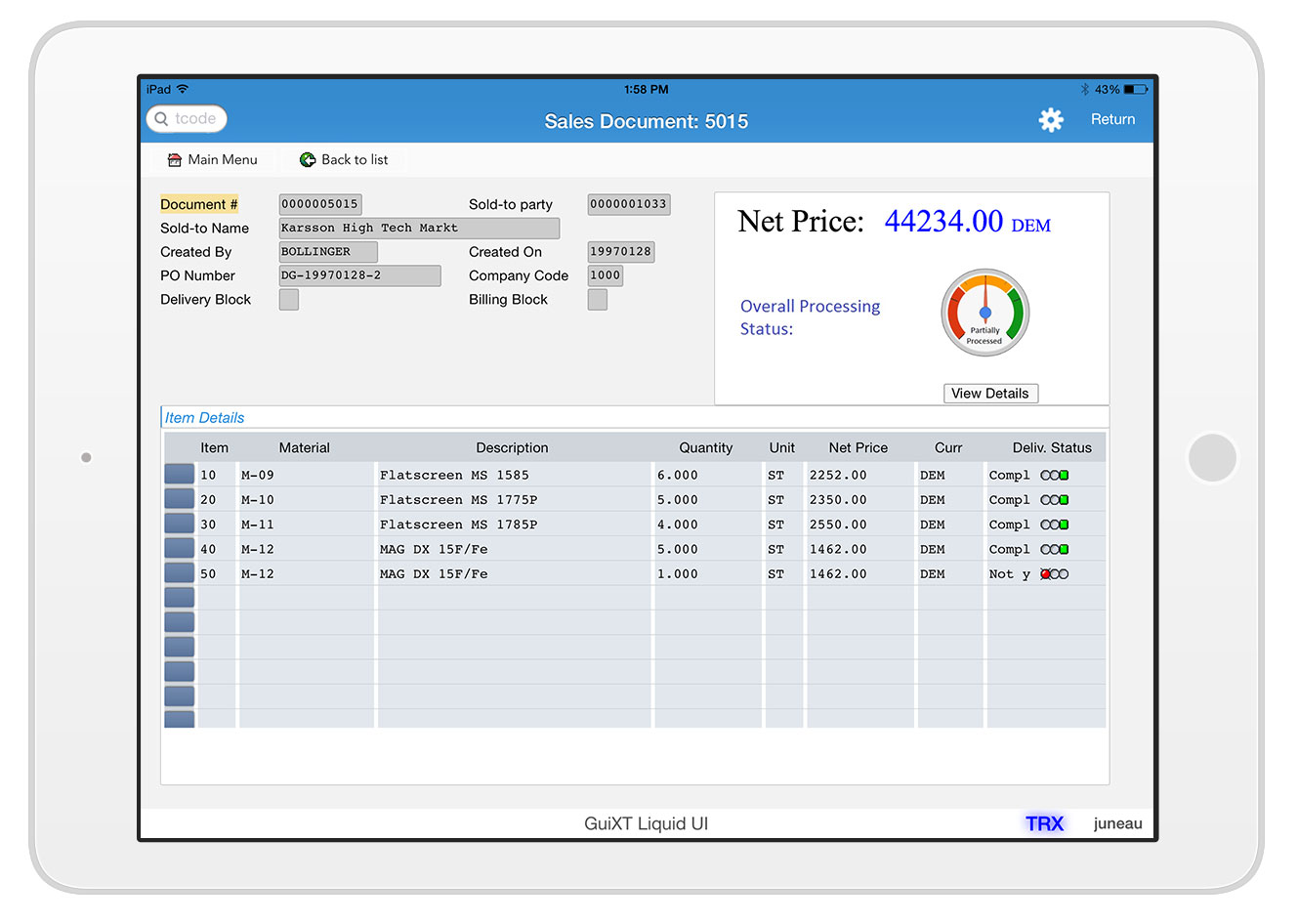
Task: Open the Item Details tab
Action: coord(204,418)
